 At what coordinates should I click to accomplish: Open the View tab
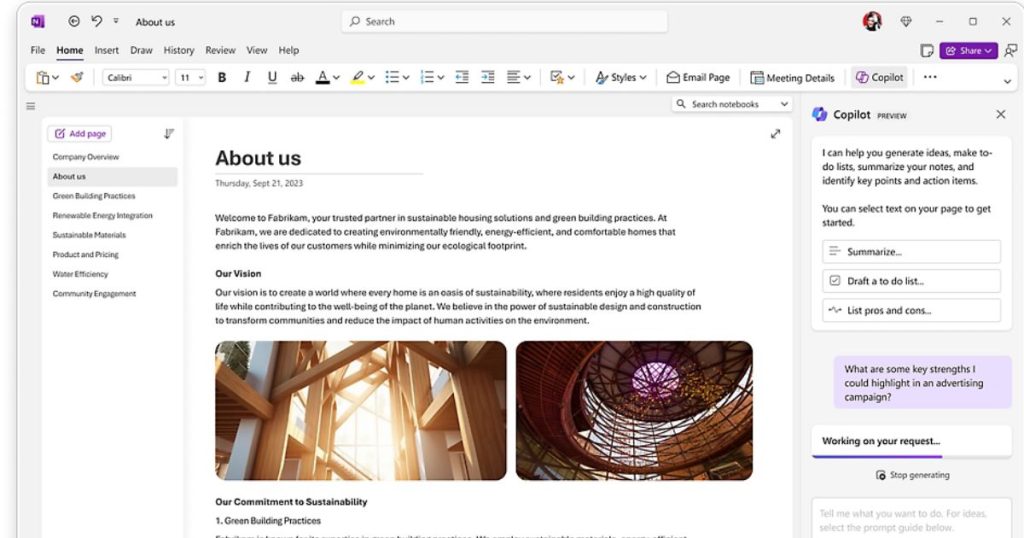[x=257, y=50]
